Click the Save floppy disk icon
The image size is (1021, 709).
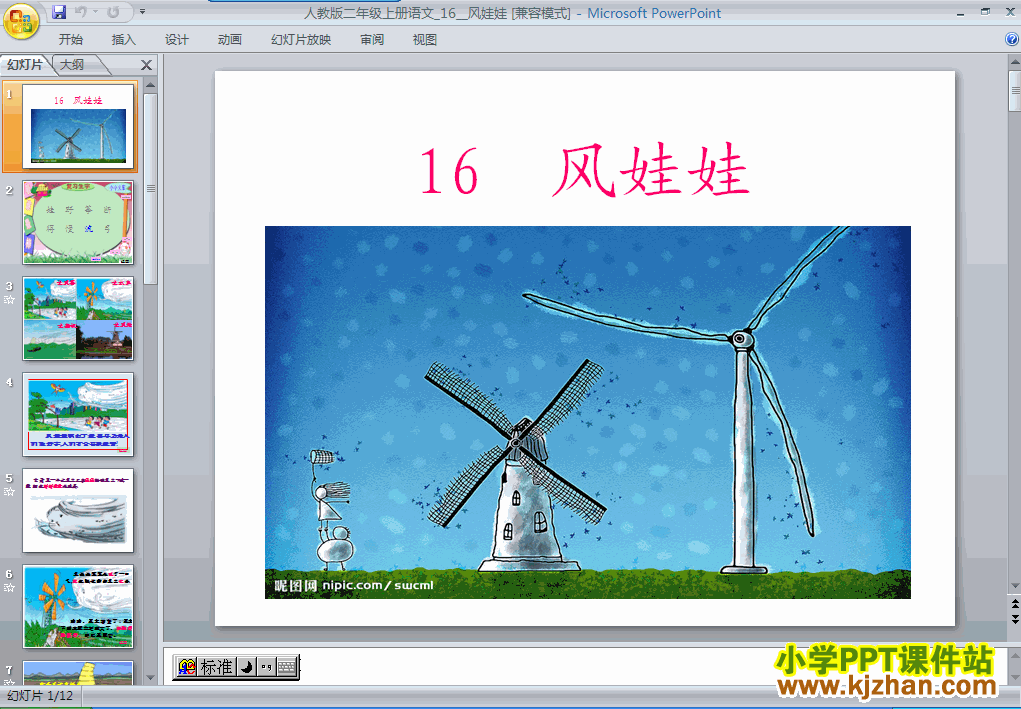[59, 12]
